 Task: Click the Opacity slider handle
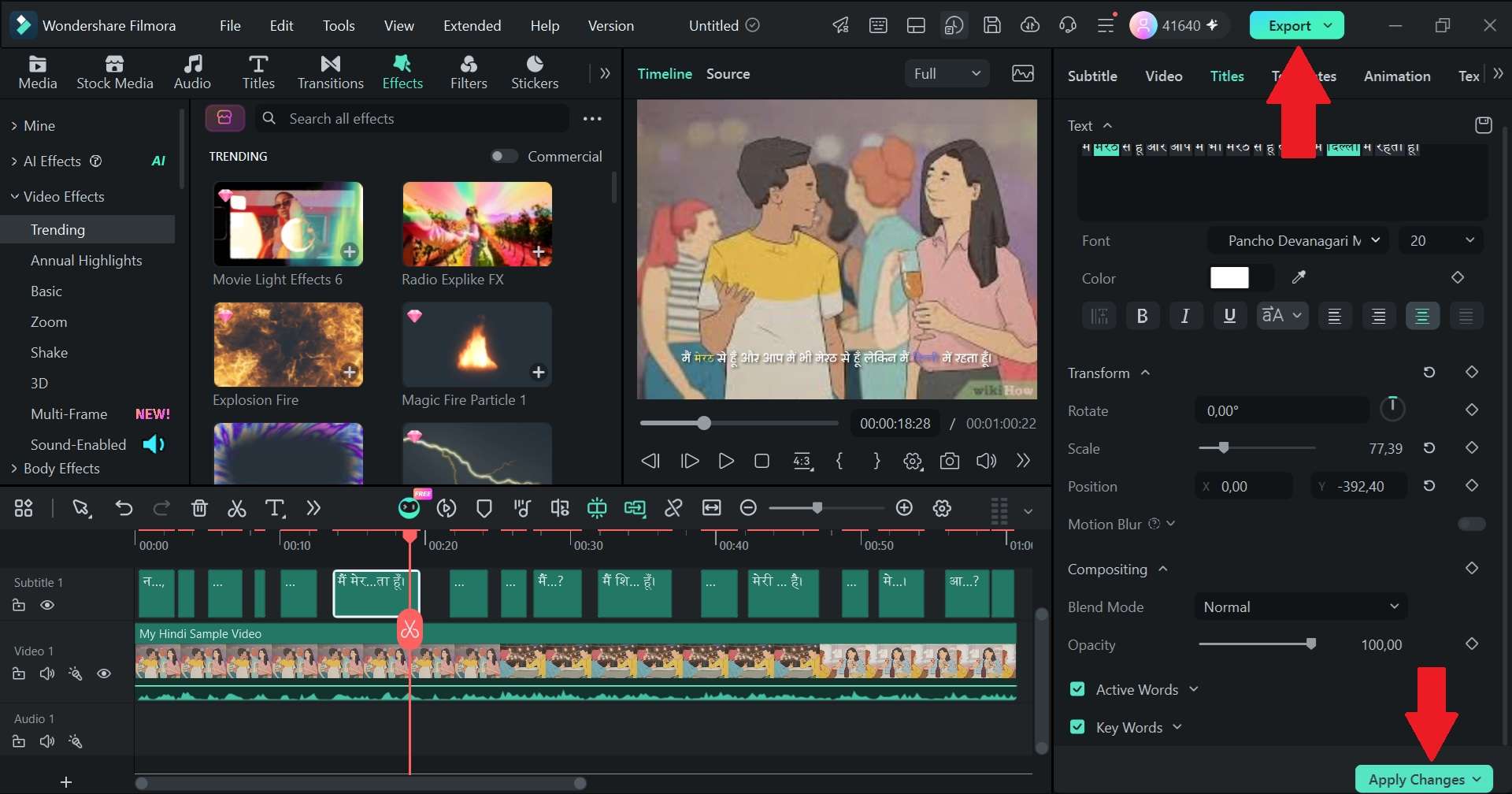[x=1311, y=644]
